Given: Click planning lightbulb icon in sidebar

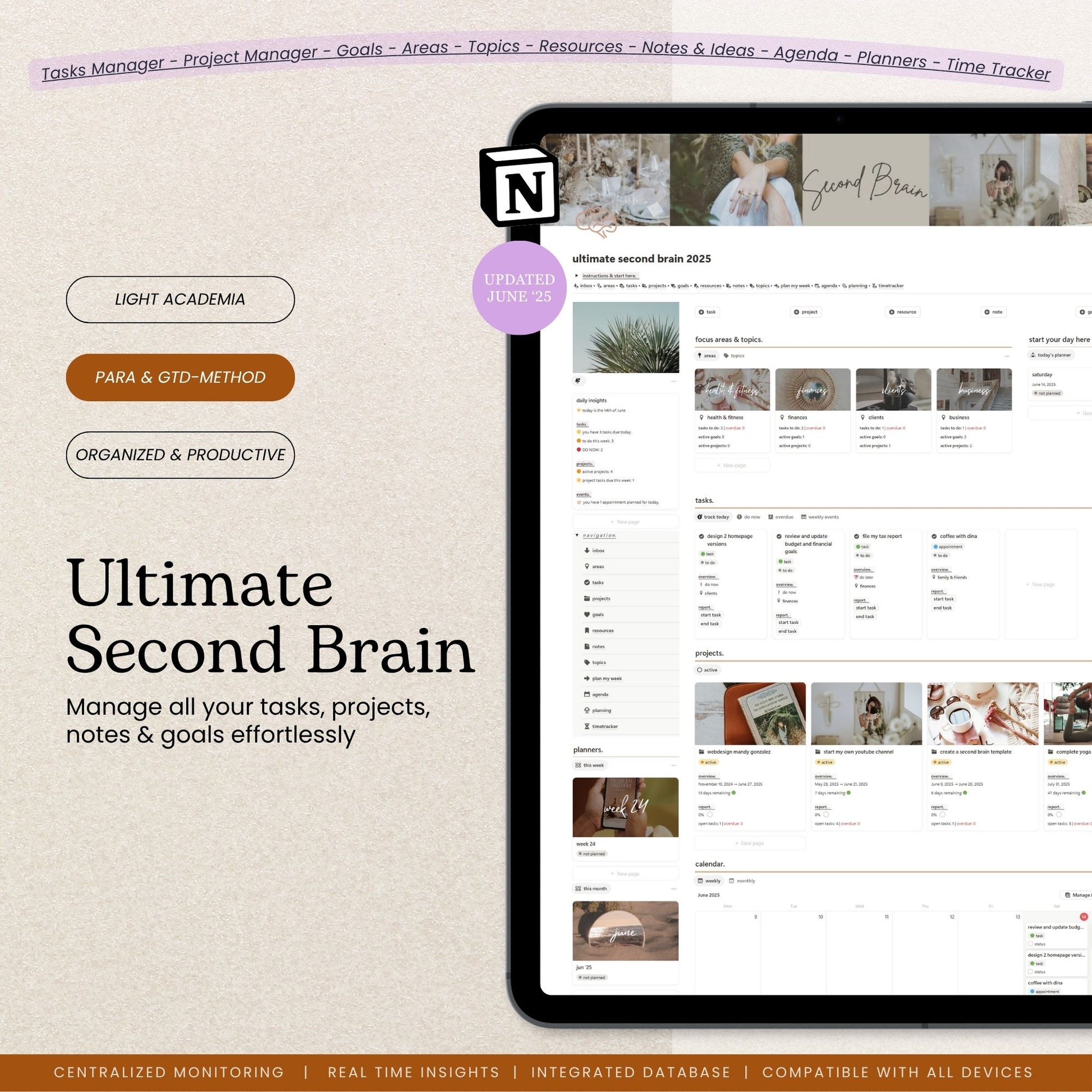Looking at the screenshot, I should tap(587, 710).
